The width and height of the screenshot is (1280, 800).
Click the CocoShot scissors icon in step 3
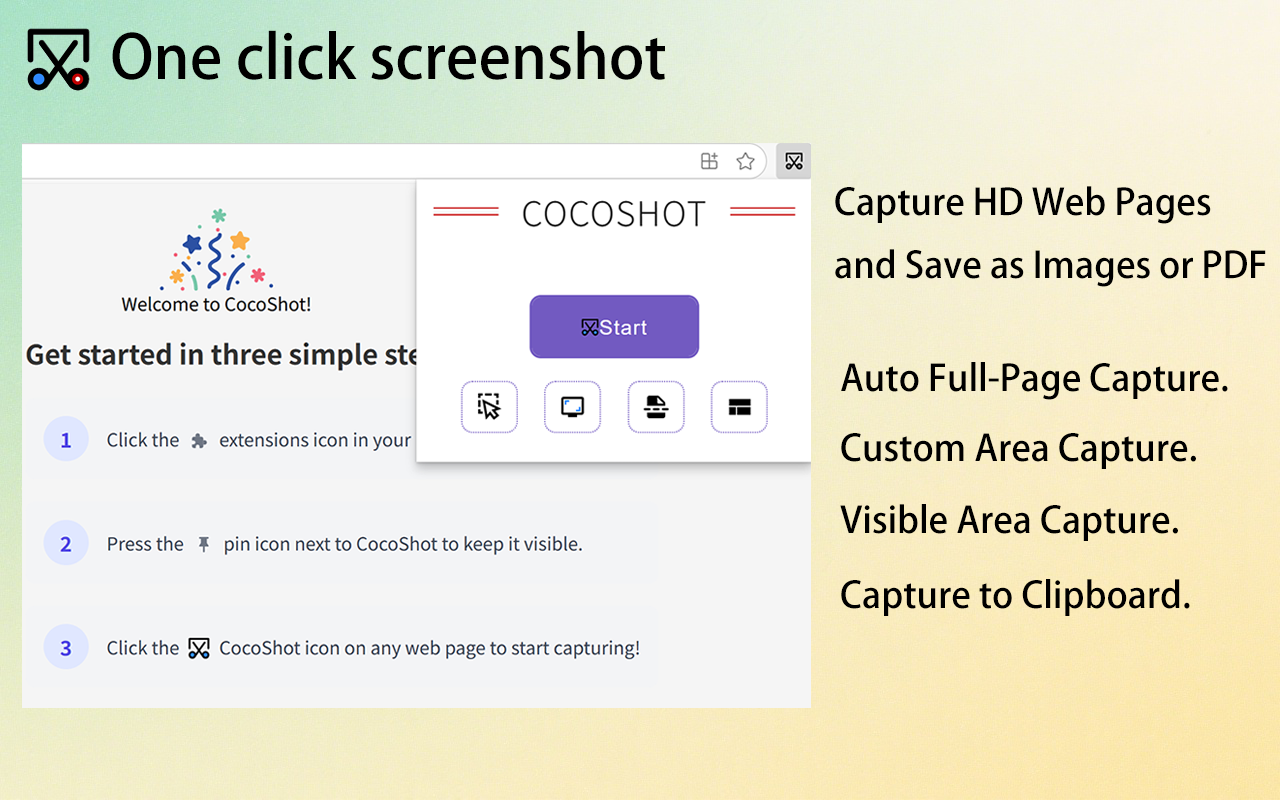[x=199, y=648]
